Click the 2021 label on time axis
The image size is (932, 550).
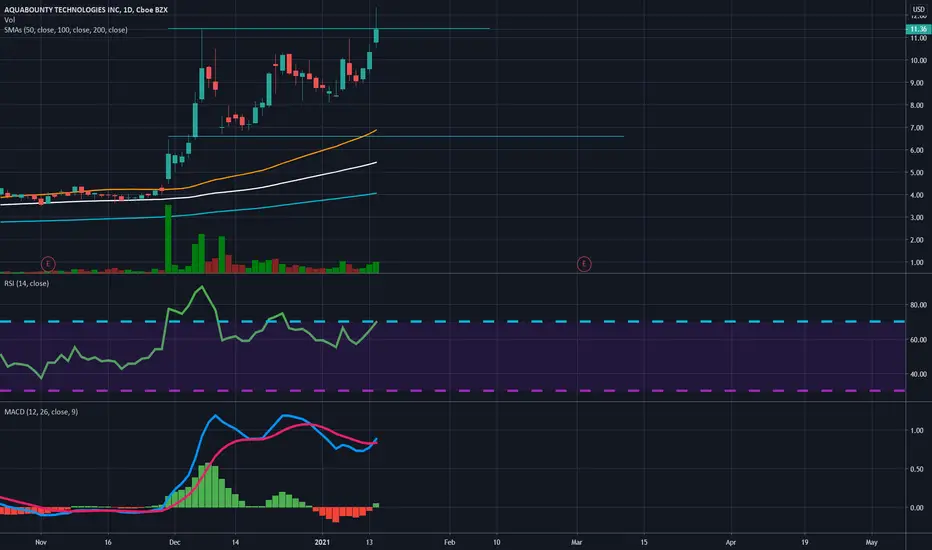(322, 542)
